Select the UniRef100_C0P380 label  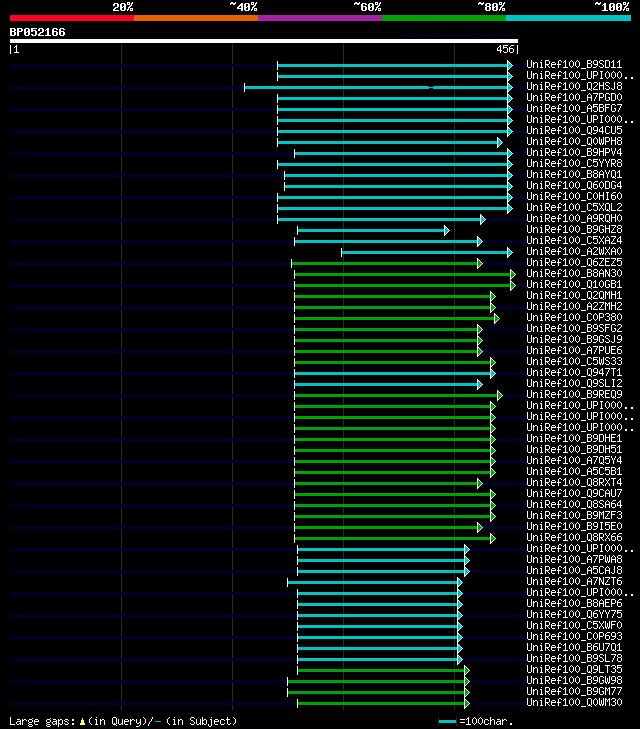[574, 318]
